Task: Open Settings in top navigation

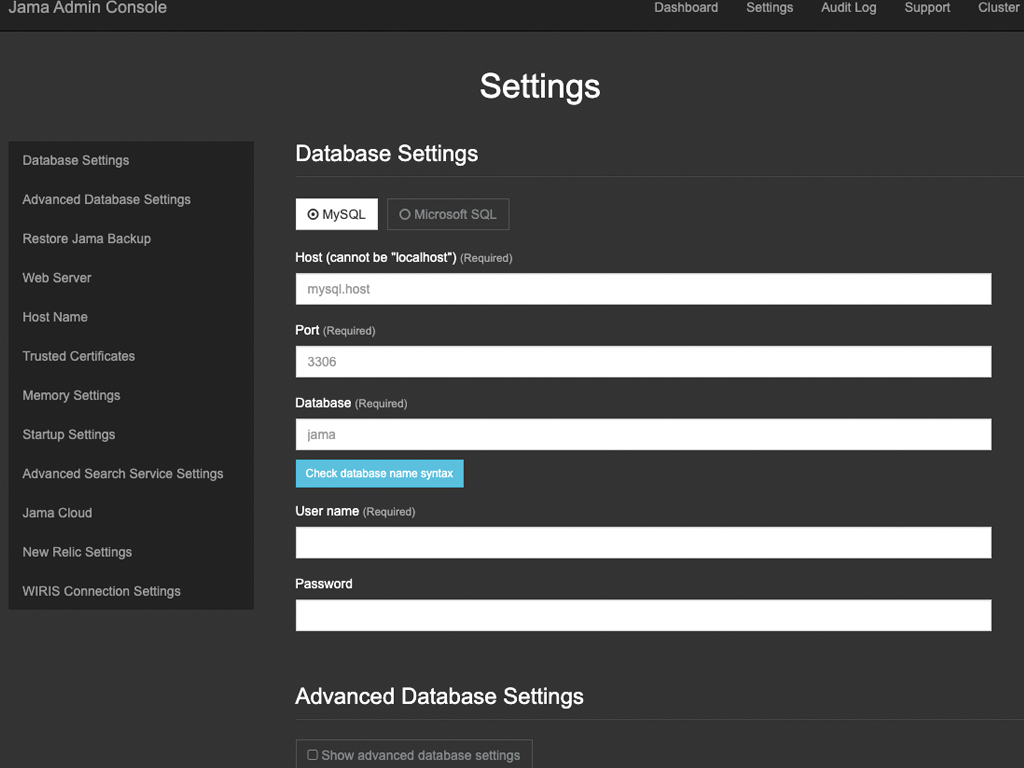Action: click(769, 8)
